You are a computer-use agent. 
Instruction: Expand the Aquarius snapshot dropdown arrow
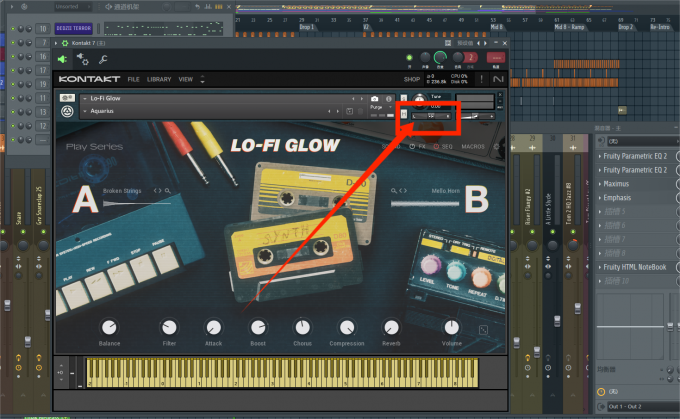[x=85, y=111]
